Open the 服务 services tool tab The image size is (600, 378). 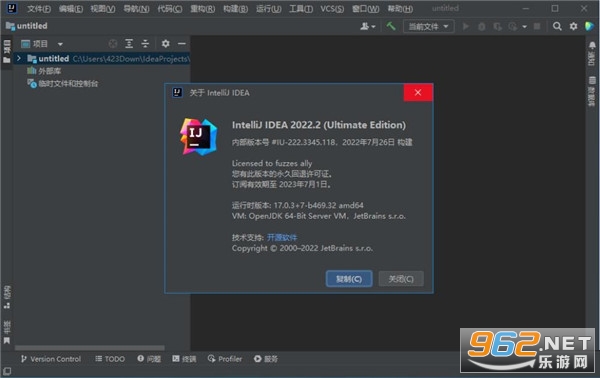[266, 359]
